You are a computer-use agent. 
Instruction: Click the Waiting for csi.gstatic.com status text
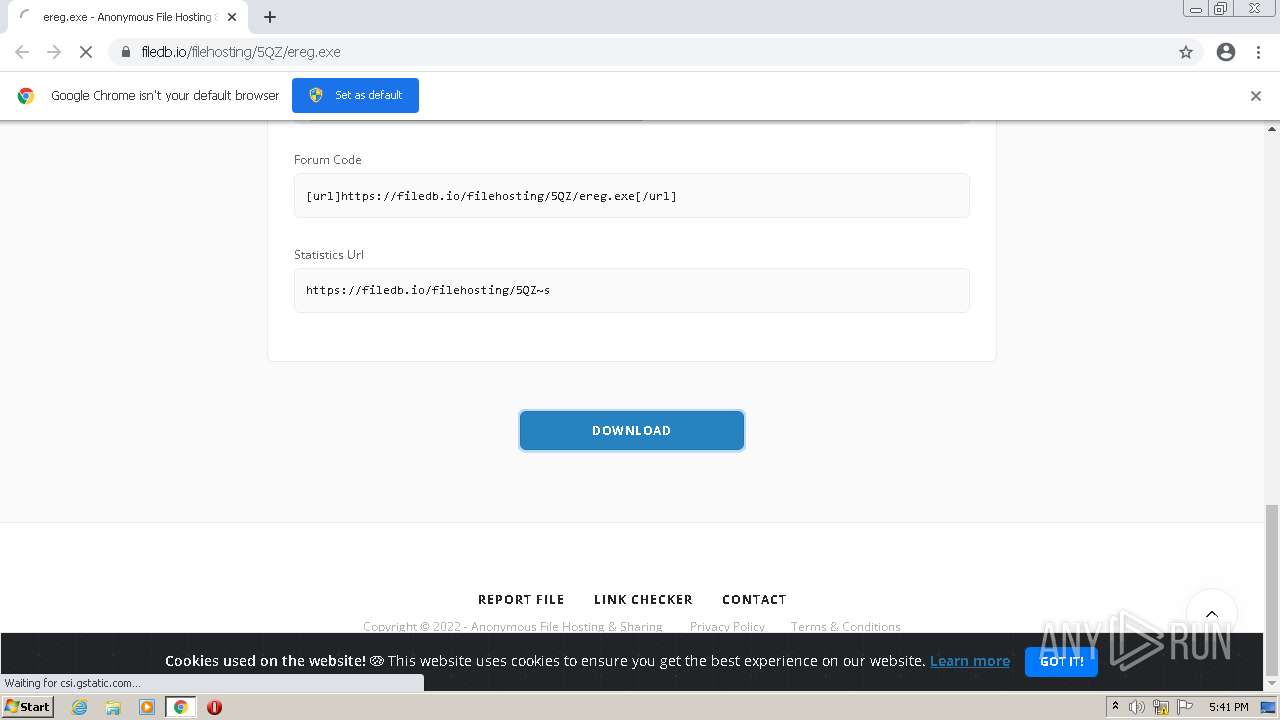73,683
